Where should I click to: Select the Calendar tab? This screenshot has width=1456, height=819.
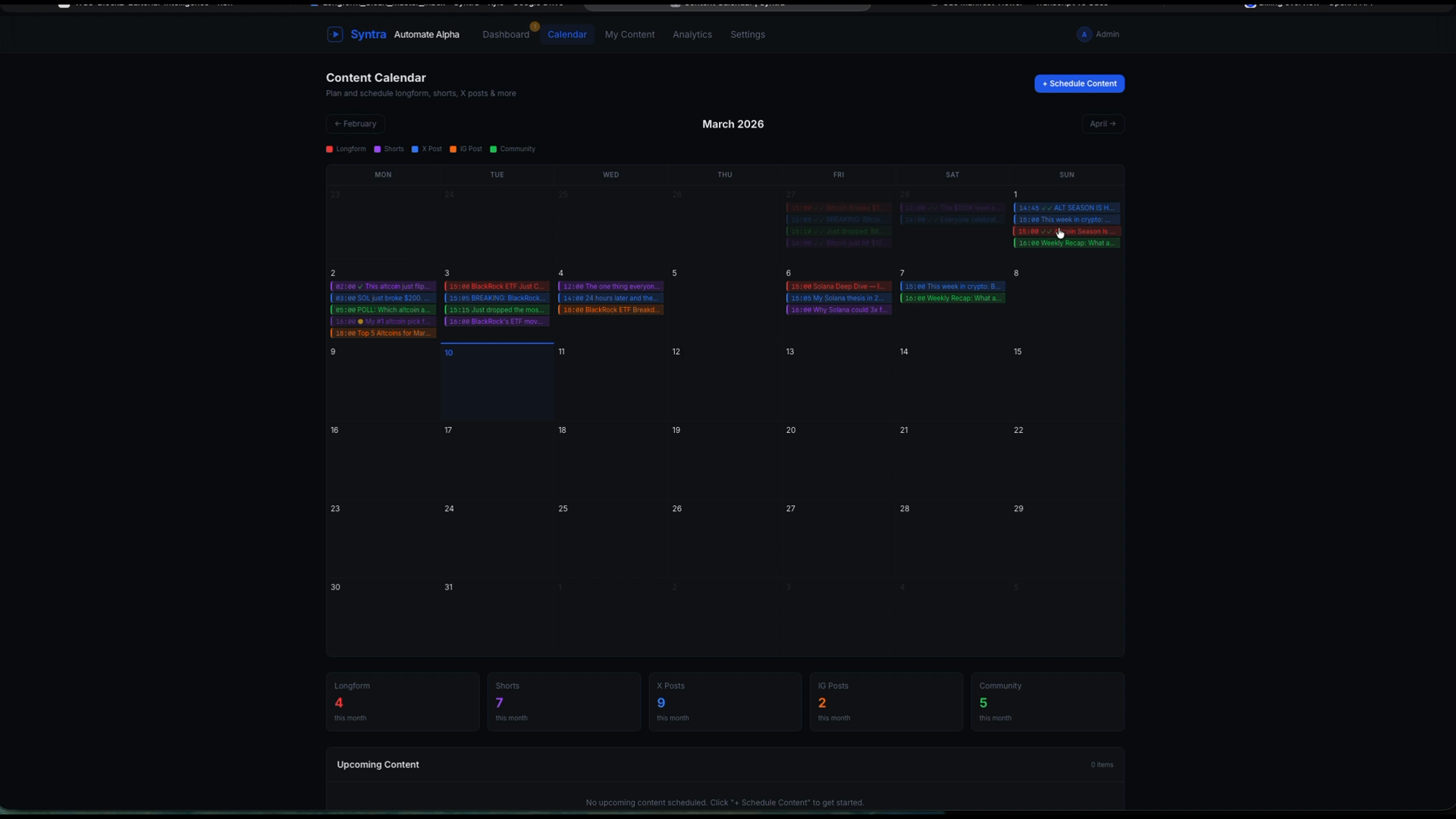[567, 34]
